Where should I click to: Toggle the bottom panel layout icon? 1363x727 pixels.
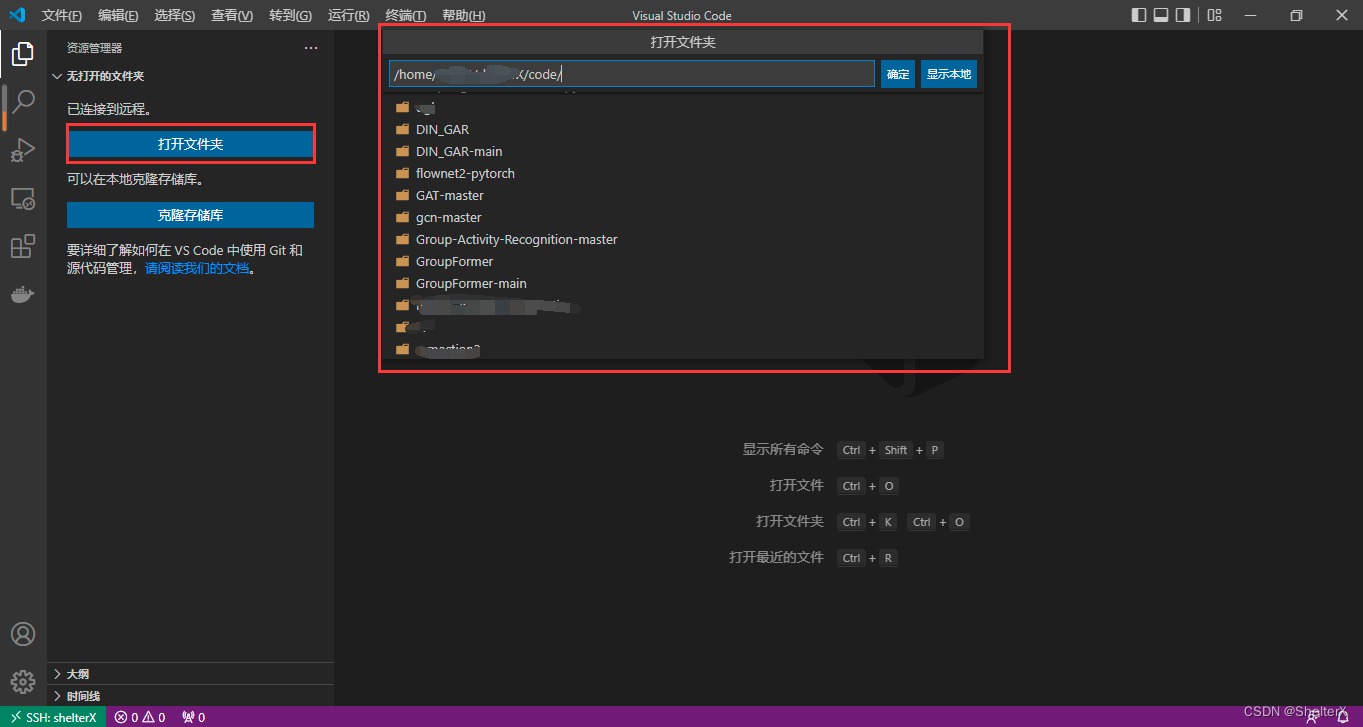coord(1161,15)
